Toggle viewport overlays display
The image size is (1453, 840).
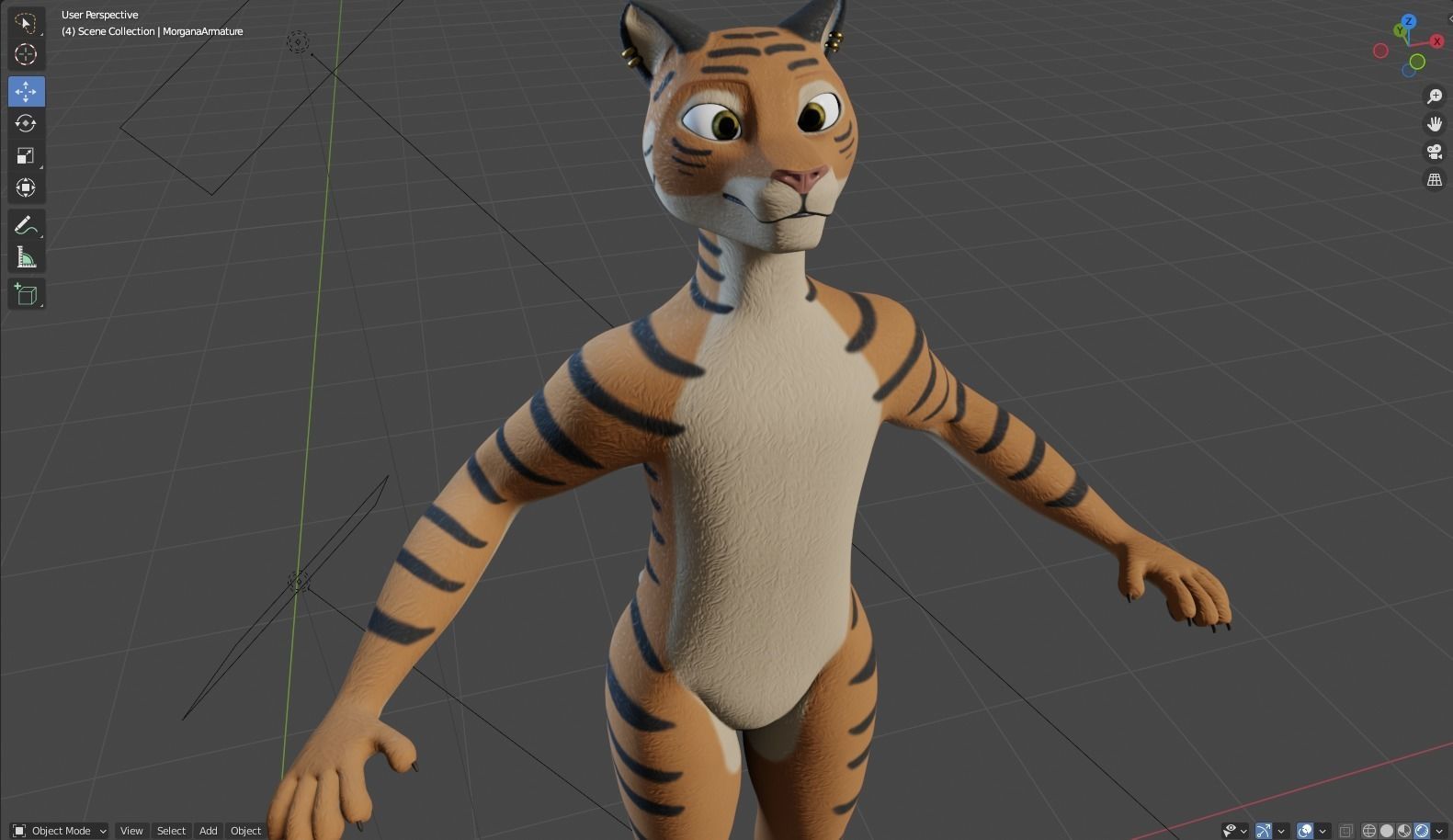[1305, 831]
